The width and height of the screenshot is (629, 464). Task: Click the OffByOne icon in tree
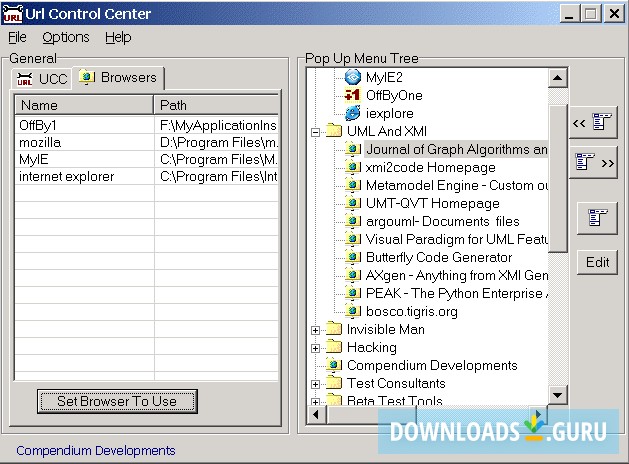353,95
